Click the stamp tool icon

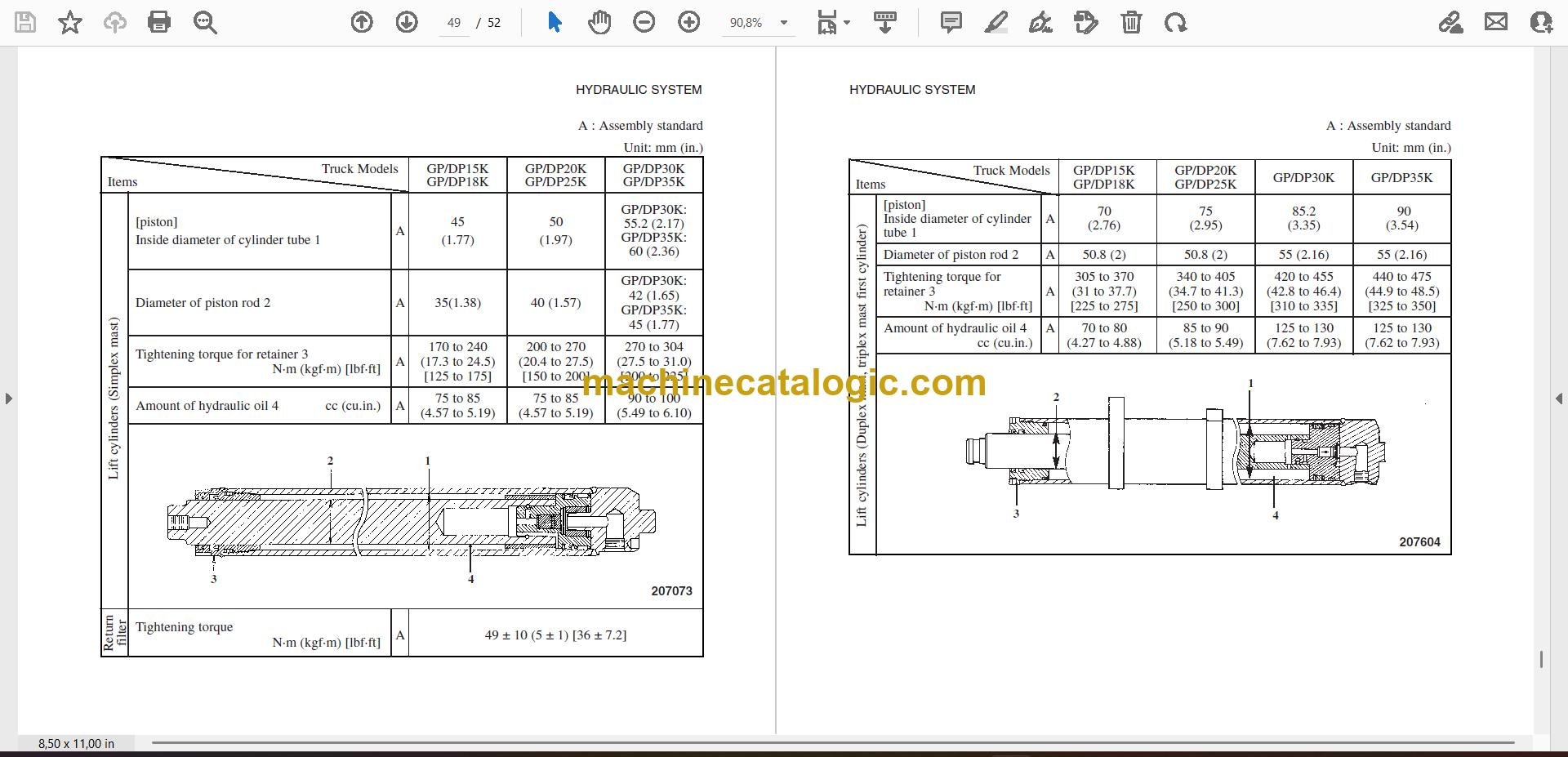click(x=1086, y=22)
